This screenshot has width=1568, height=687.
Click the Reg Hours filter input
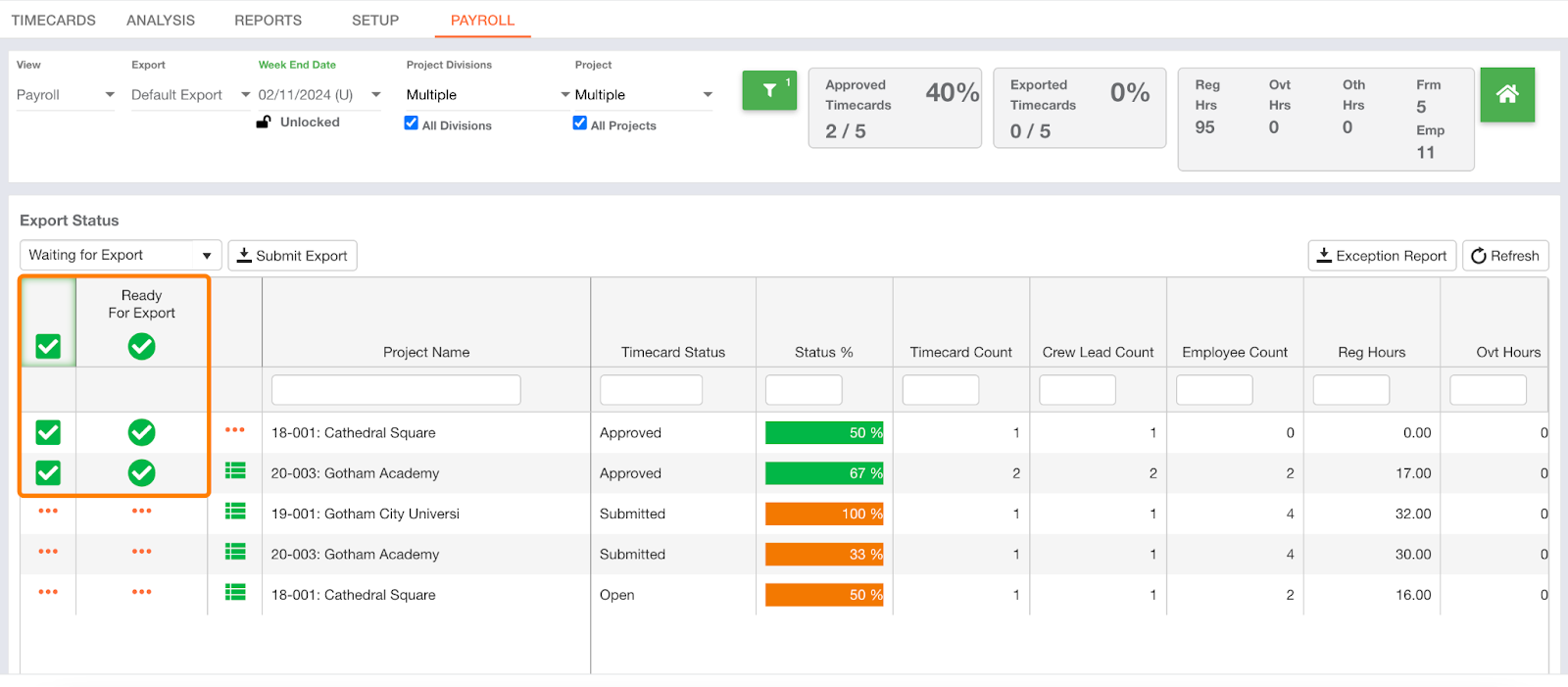click(1351, 389)
